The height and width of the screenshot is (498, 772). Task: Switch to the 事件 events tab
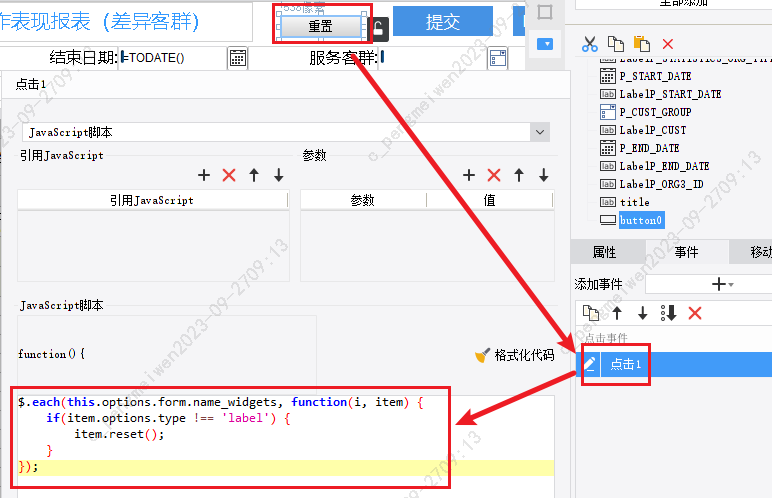coord(686,252)
